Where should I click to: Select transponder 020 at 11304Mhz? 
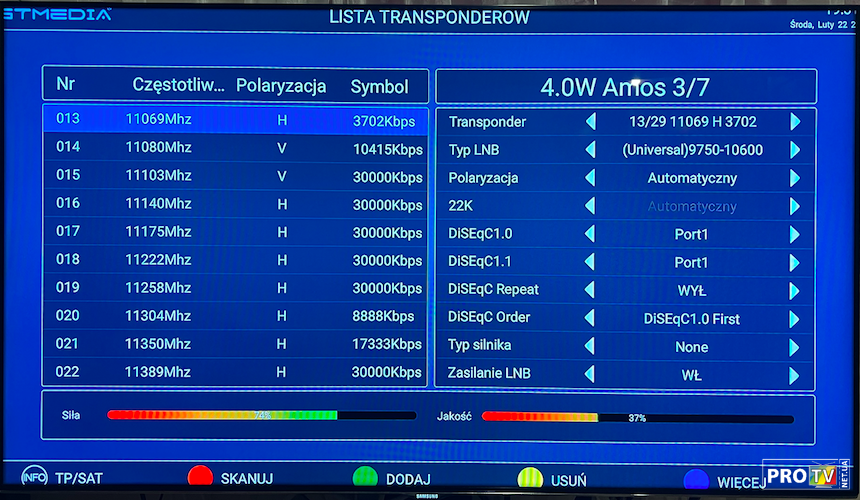coord(236,316)
